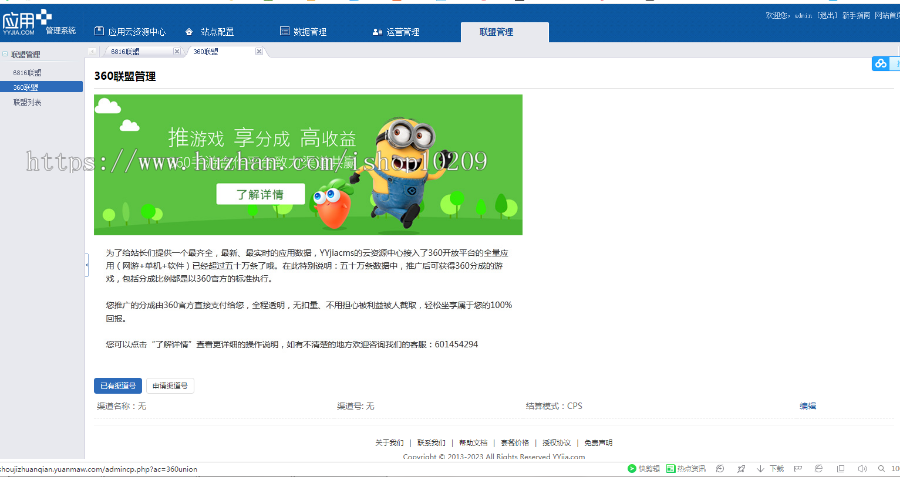Click the 编辑 link in channel row

pos(808,406)
